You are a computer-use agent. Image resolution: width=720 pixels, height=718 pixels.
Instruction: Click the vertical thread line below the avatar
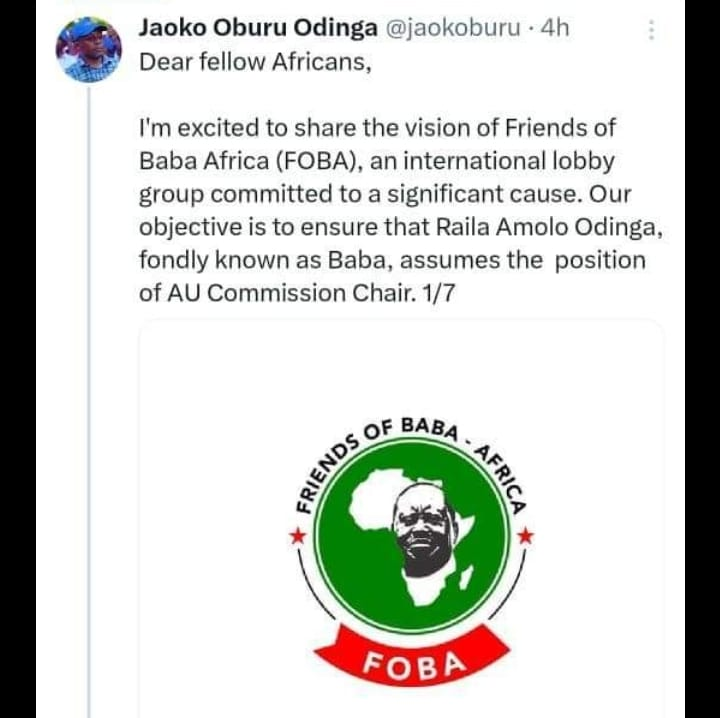tap(88, 400)
